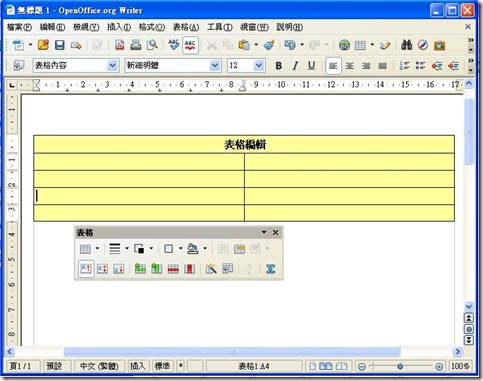Screen dimensions: 483x381
Task: Toggle Underline formatting
Action: [311, 66]
